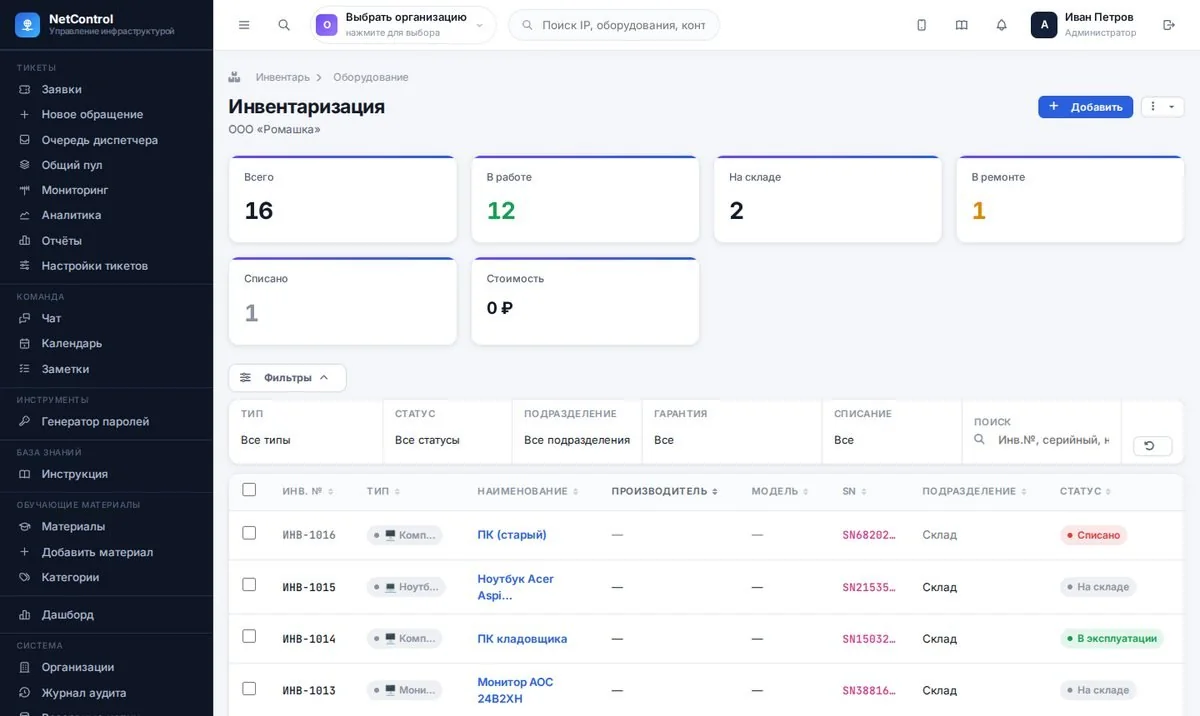Collapse the Фильтры panel
Image resolution: width=1200 pixels, height=716 pixels.
click(287, 378)
